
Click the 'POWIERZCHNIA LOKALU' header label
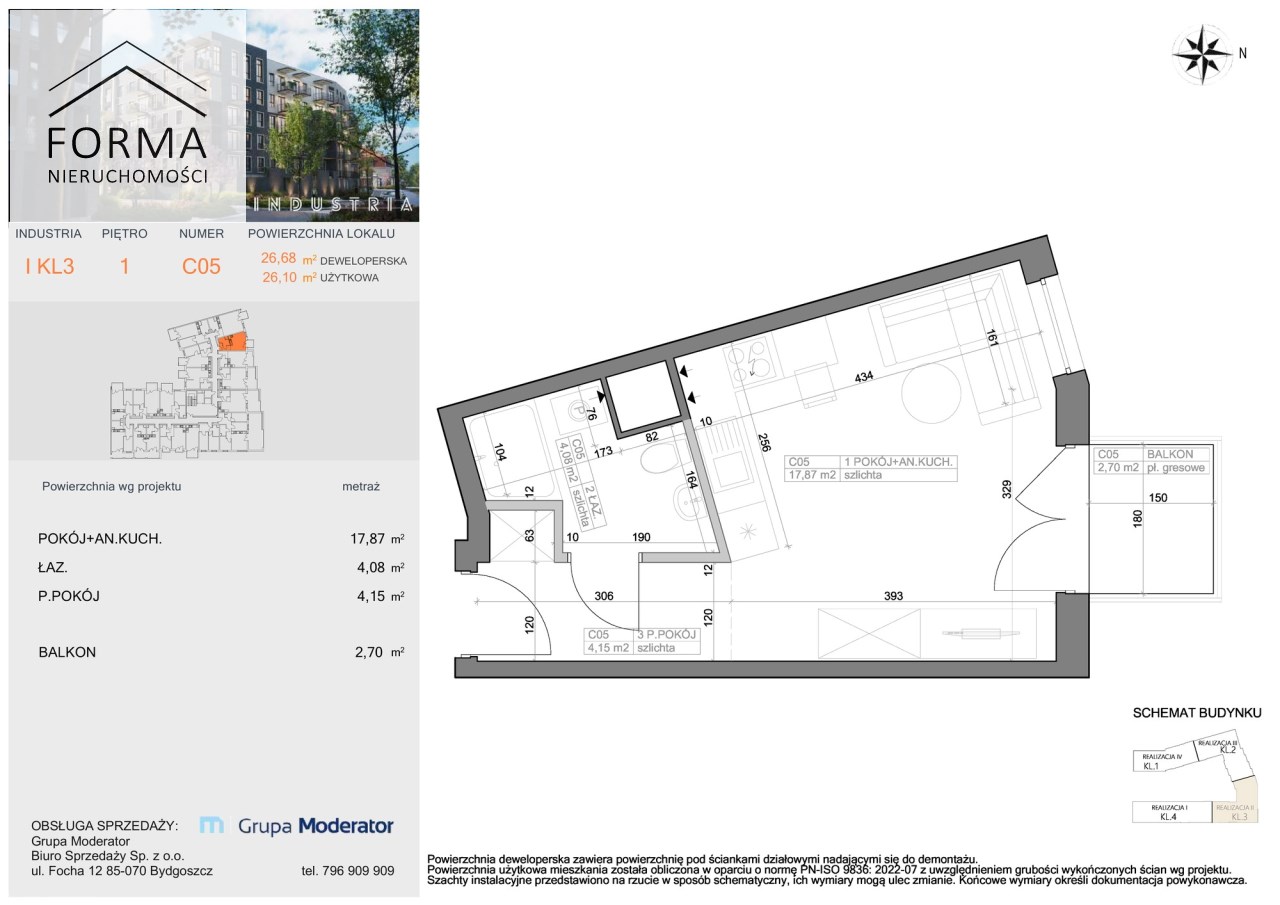[x=321, y=234]
